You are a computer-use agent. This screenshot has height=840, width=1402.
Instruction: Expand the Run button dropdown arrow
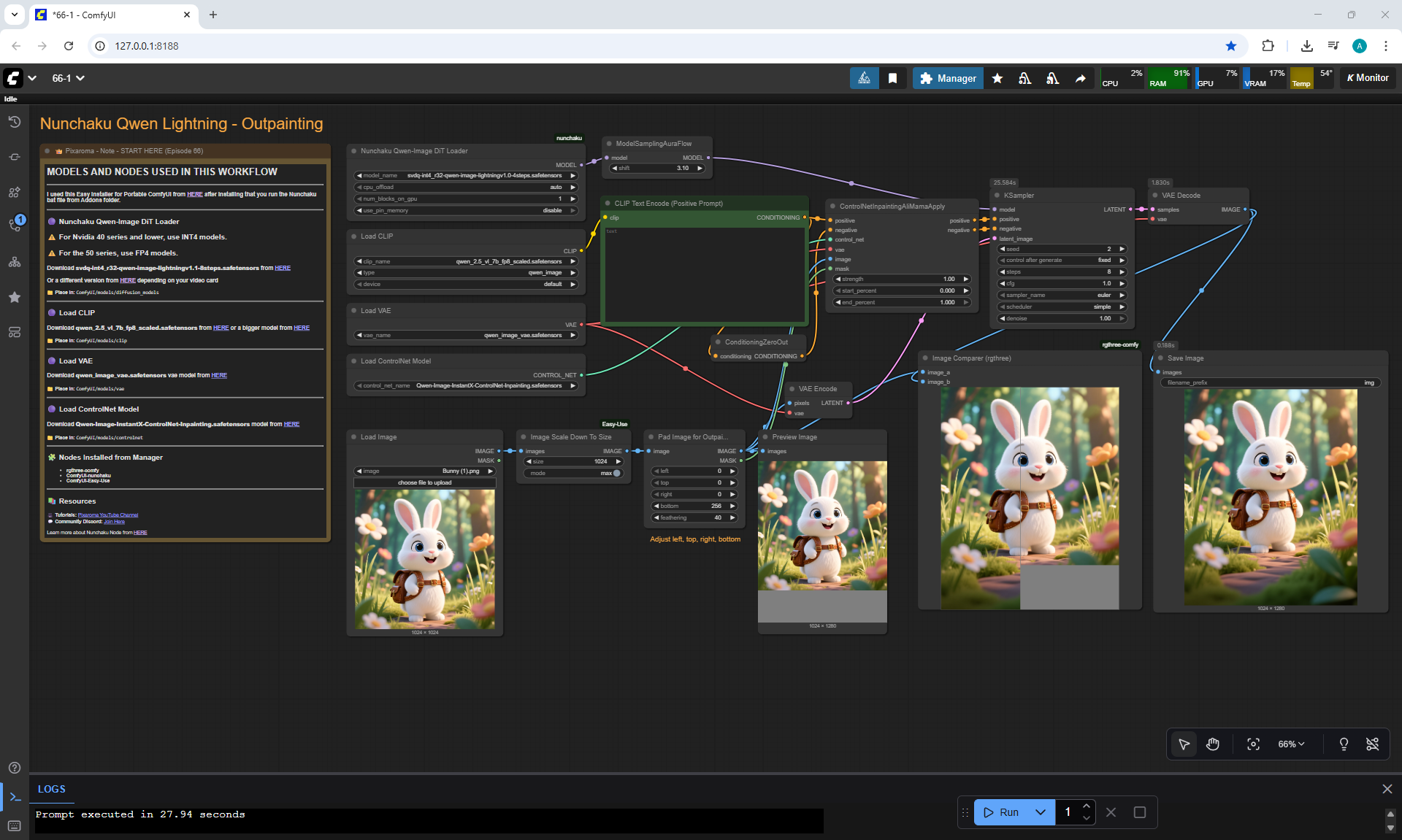(1041, 812)
